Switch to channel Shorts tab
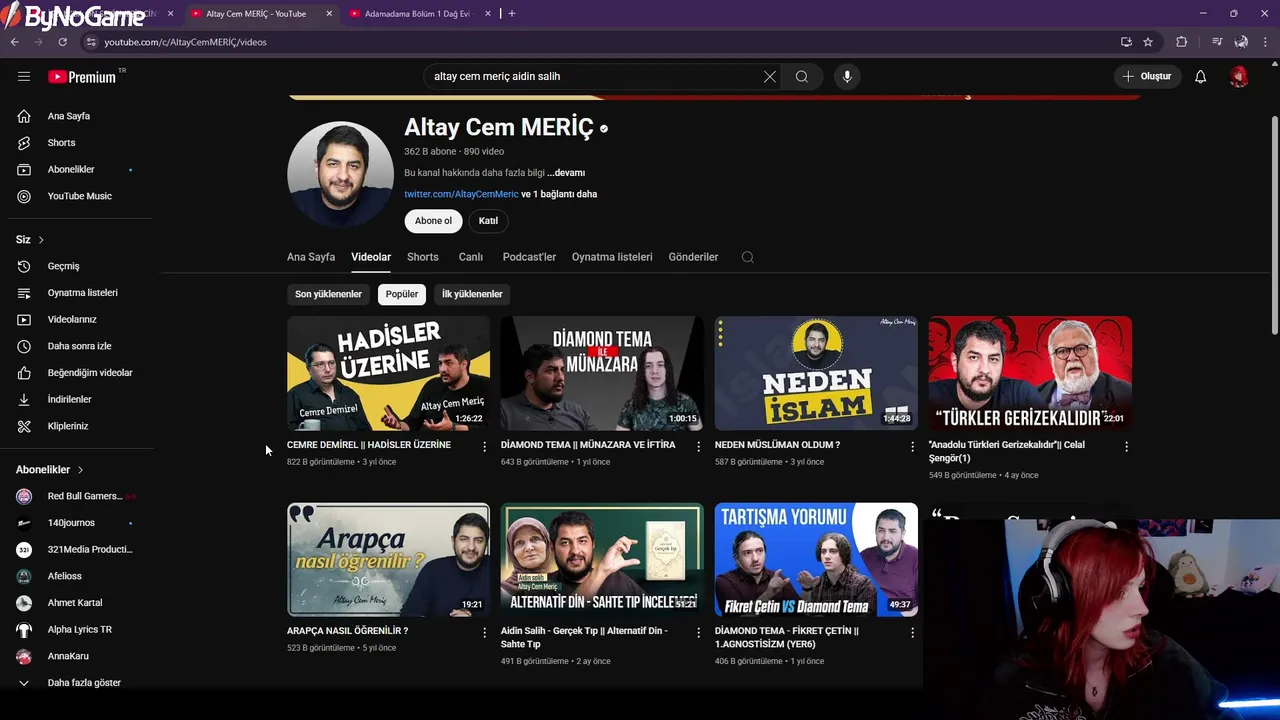 click(x=423, y=257)
